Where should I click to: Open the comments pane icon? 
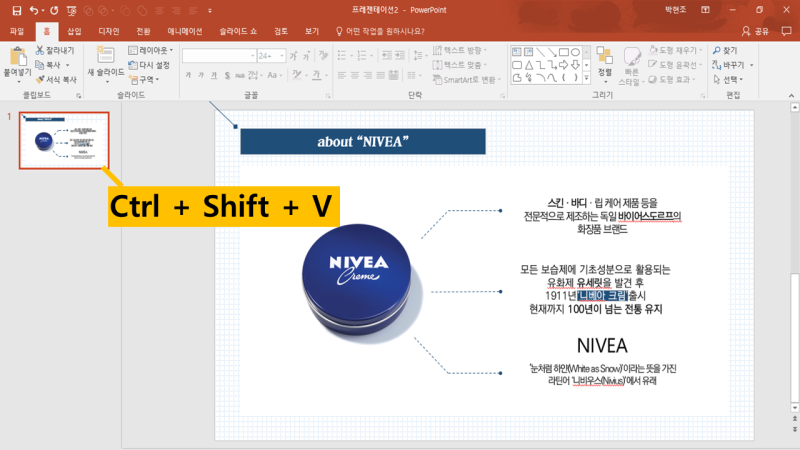[786, 31]
